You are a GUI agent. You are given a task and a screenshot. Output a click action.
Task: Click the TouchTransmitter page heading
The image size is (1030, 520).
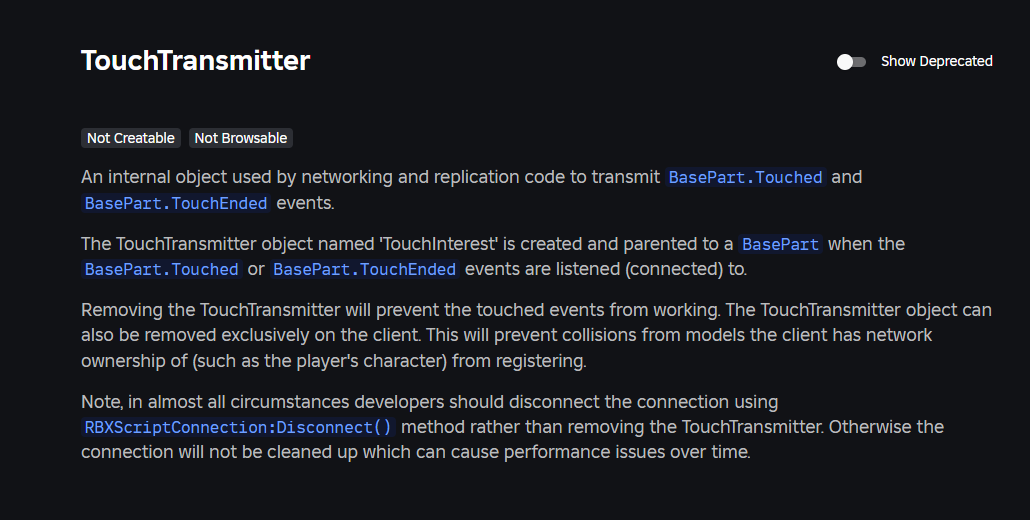coord(196,61)
